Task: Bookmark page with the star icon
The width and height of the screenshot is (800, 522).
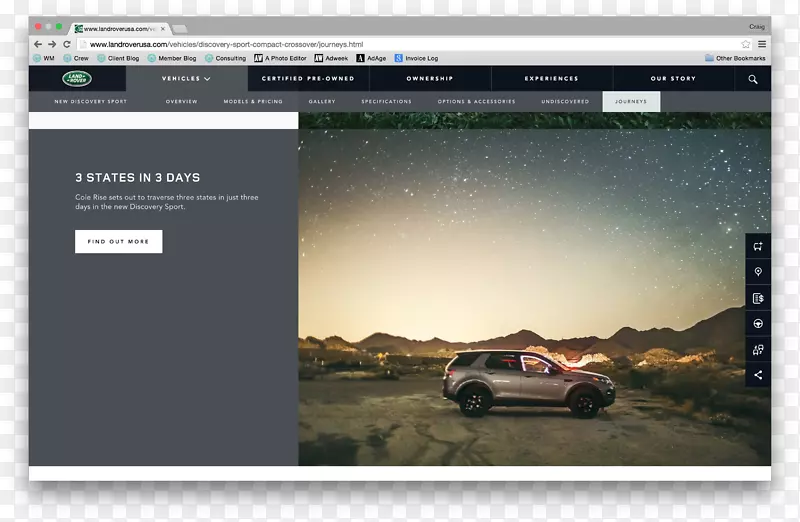Action: pyautogui.click(x=746, y=44)
